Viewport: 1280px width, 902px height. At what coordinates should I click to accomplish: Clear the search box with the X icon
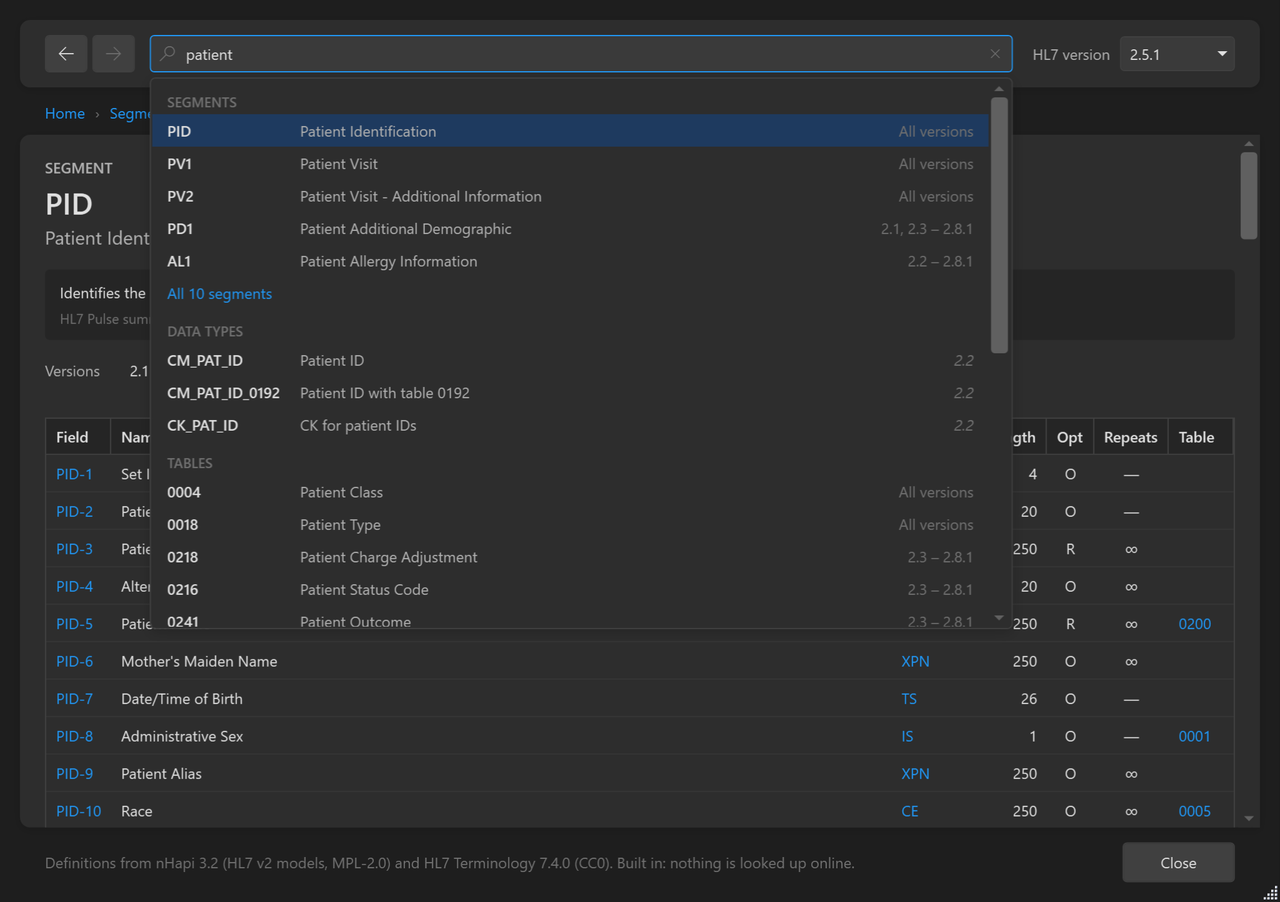click(x=995, y=54)
